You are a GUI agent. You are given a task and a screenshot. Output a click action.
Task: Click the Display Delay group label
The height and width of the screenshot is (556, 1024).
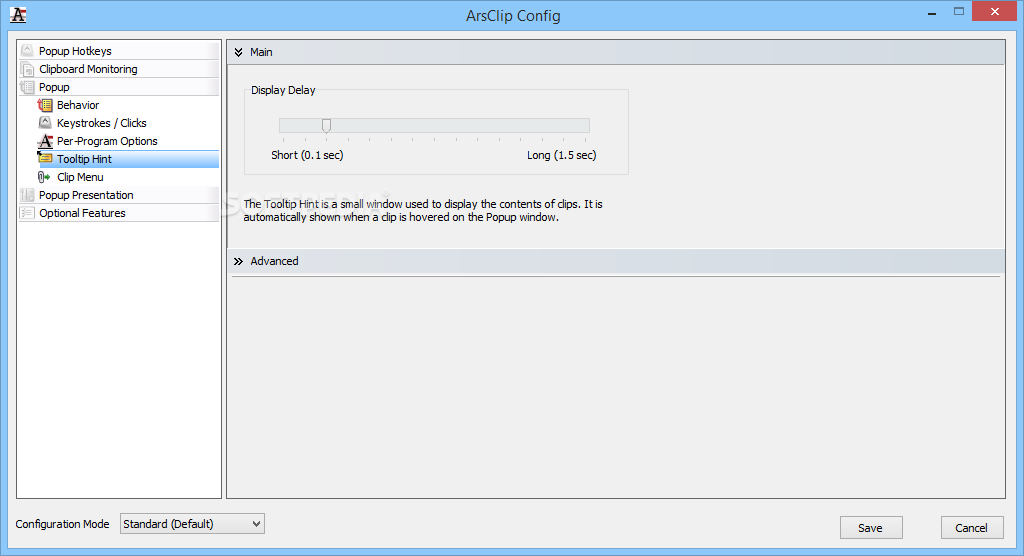point(283,90)
